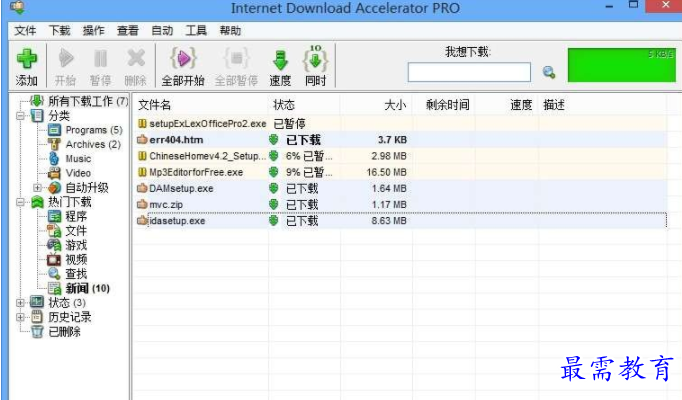Click the app icon in title bar

(x=17, y=7)
